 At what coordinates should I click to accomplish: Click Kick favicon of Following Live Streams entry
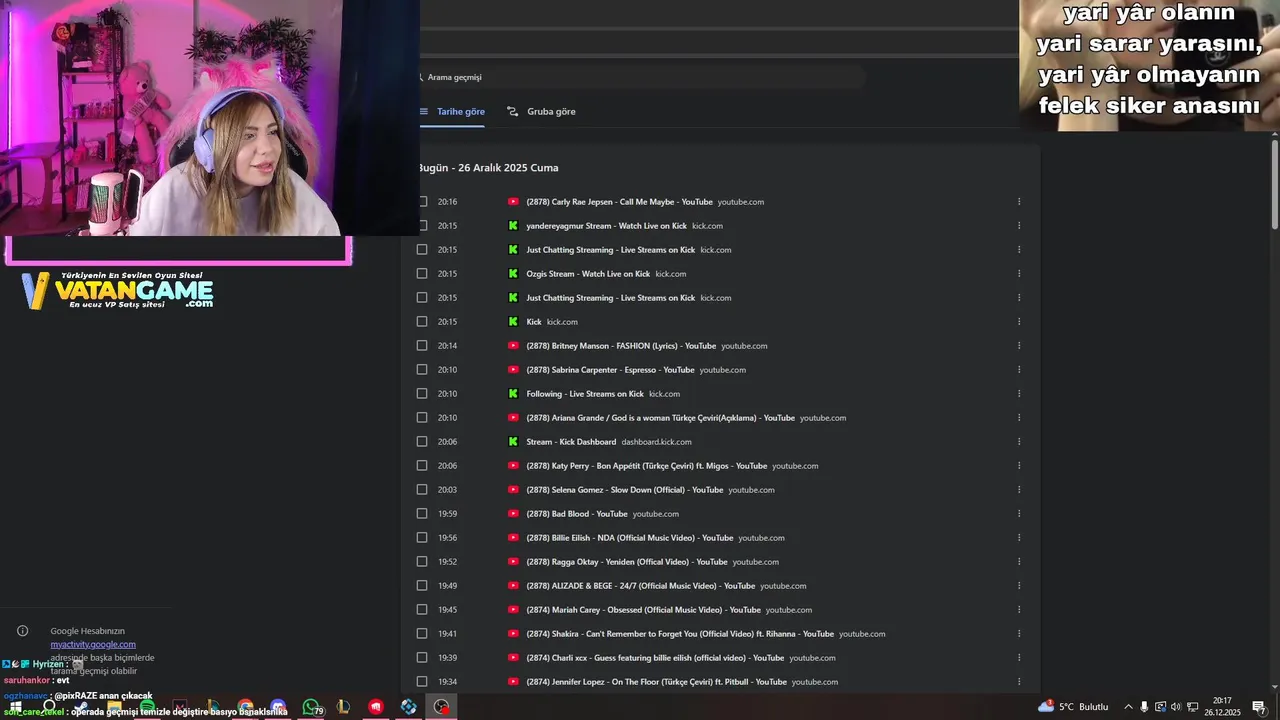click(x=513, y=394)
